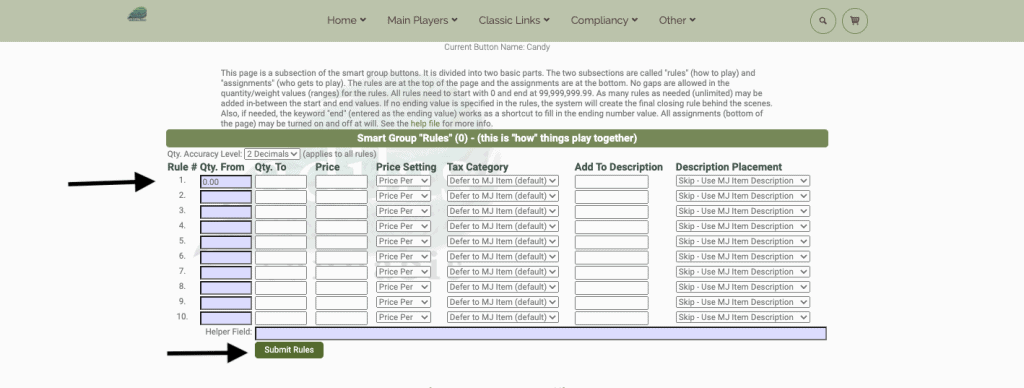Open rule 5 Tax Category dropdown
Screen dimensions: 1024x388
click(x=503, y=242)
